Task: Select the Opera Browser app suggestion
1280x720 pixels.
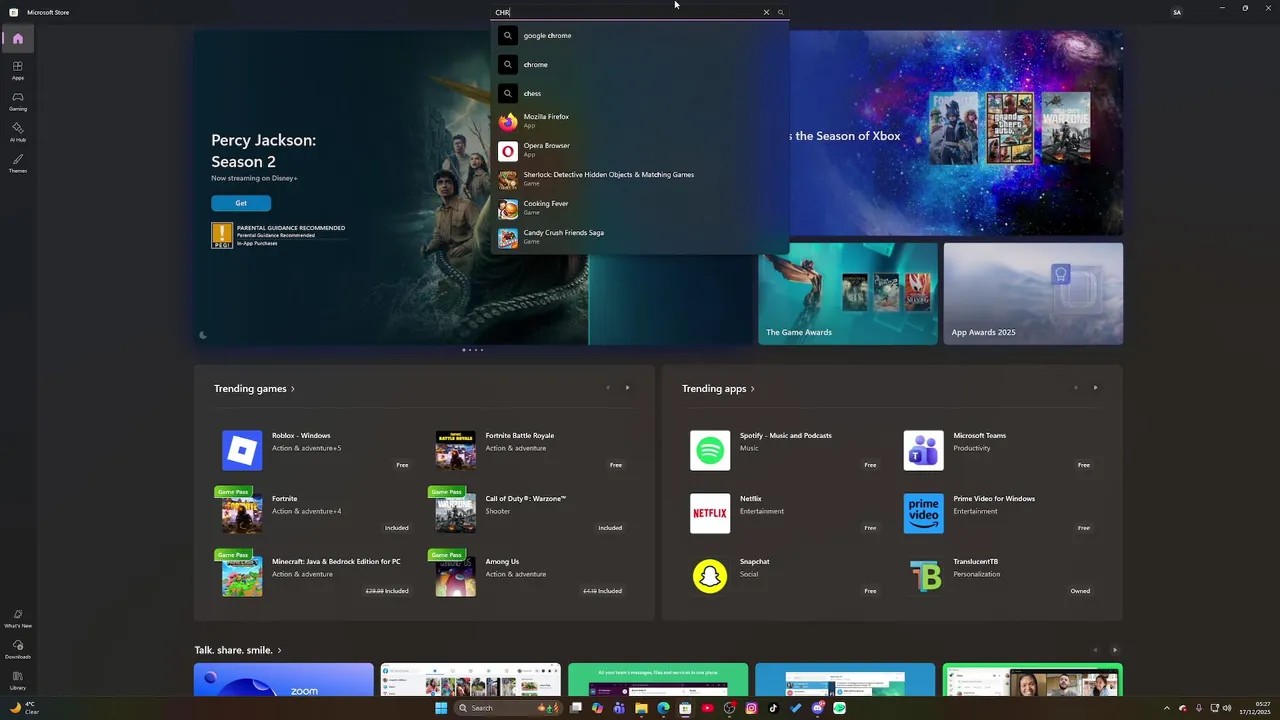Action: point(640,150)
